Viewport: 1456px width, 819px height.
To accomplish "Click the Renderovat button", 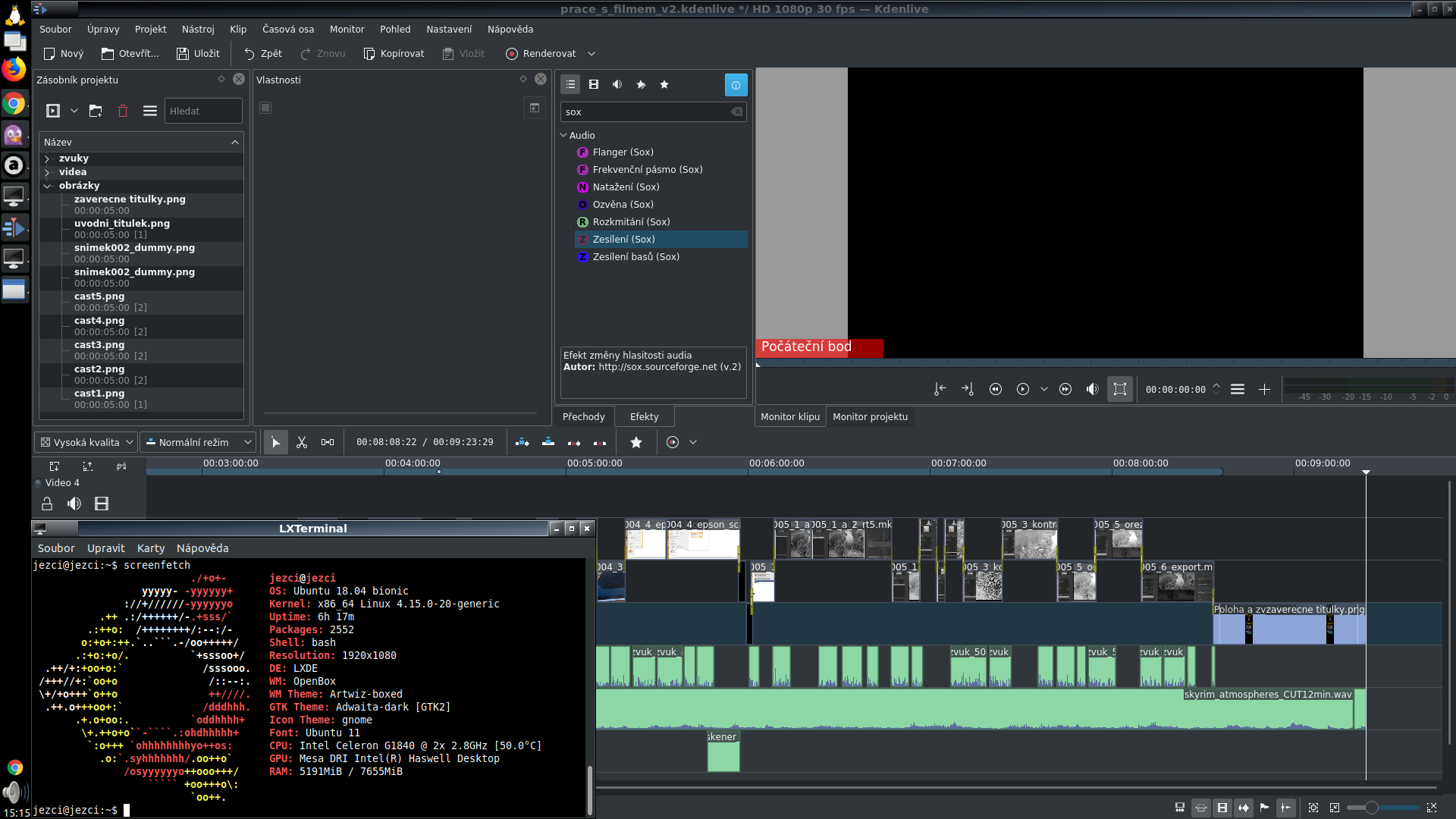I will tap(541, 54).
